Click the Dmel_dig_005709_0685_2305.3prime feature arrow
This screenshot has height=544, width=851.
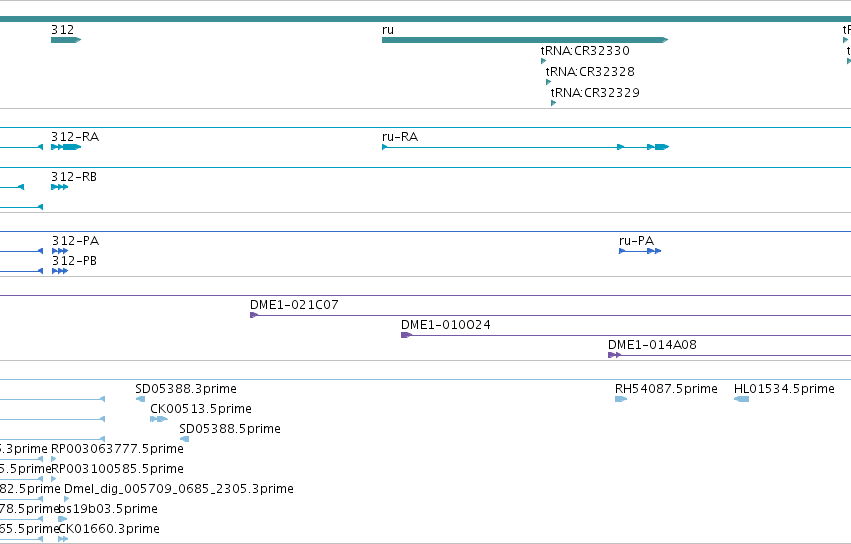pyautogui.click(x=67, y=499)
